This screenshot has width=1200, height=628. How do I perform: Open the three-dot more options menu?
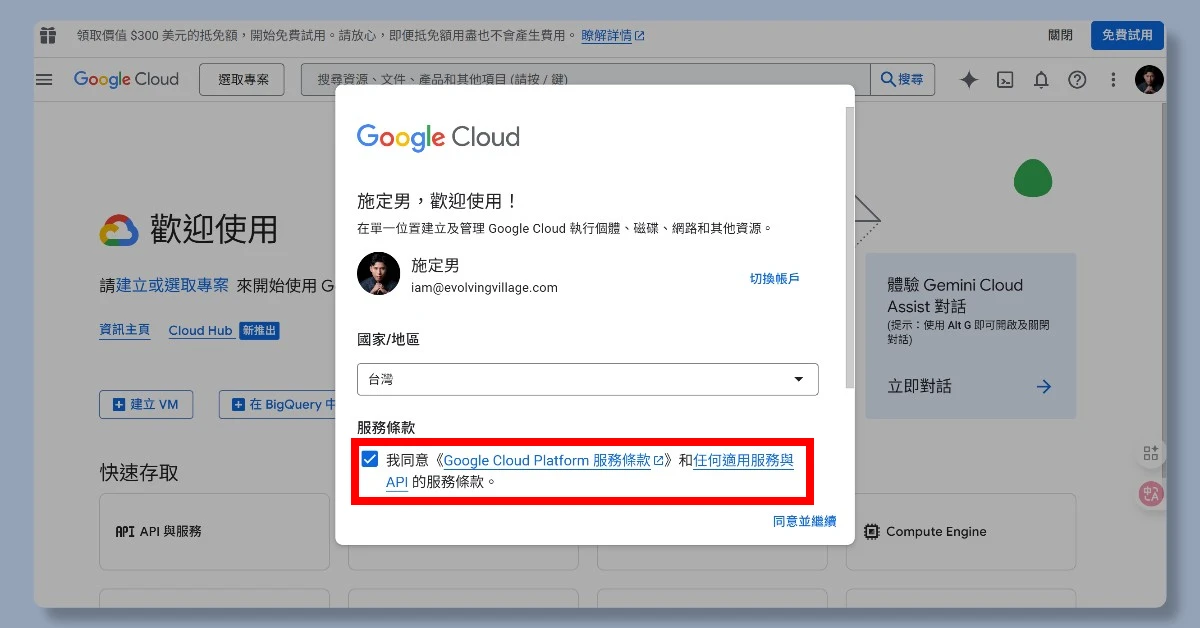(x=1113, y=80)
